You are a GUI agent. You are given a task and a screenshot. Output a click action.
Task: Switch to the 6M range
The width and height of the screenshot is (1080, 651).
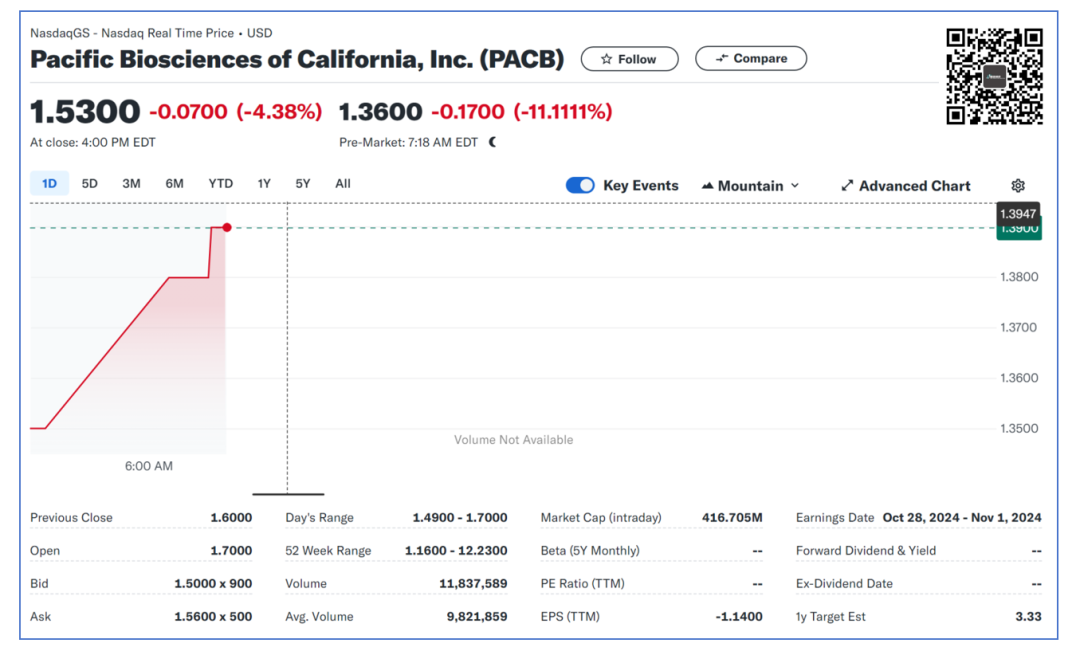click(174, 183)
